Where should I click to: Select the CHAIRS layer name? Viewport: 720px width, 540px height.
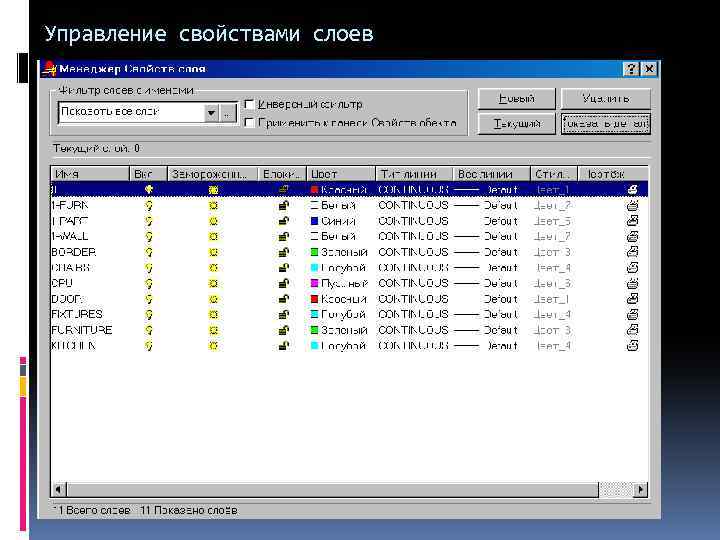tap(71, 268)
